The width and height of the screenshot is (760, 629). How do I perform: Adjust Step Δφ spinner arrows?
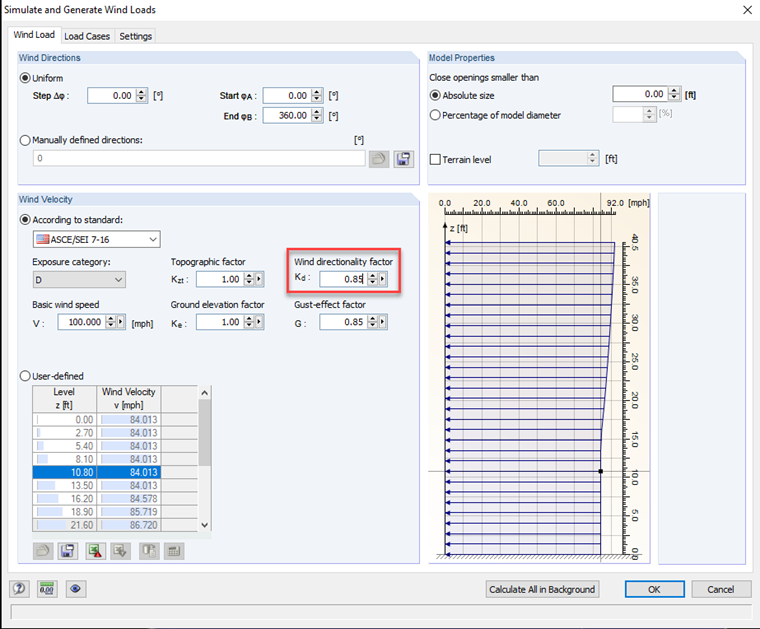[142, 95]
